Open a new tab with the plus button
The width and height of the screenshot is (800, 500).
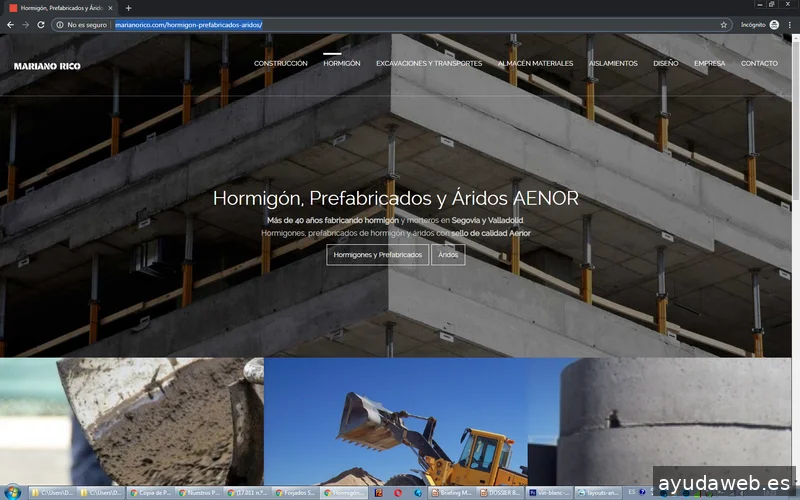[128, 8]
